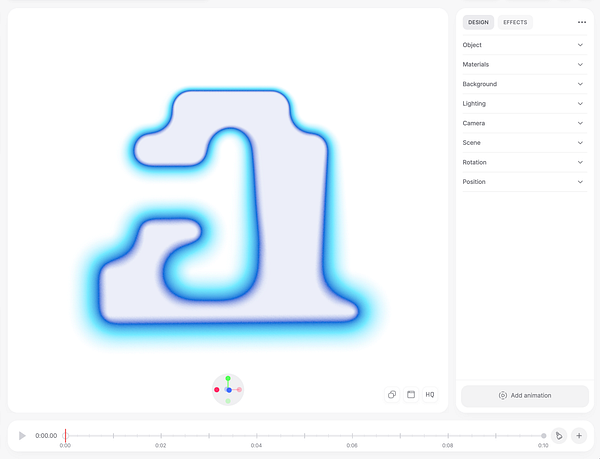
Task: Click the faded green axis dot on gizmo
Action: [228, 401]
